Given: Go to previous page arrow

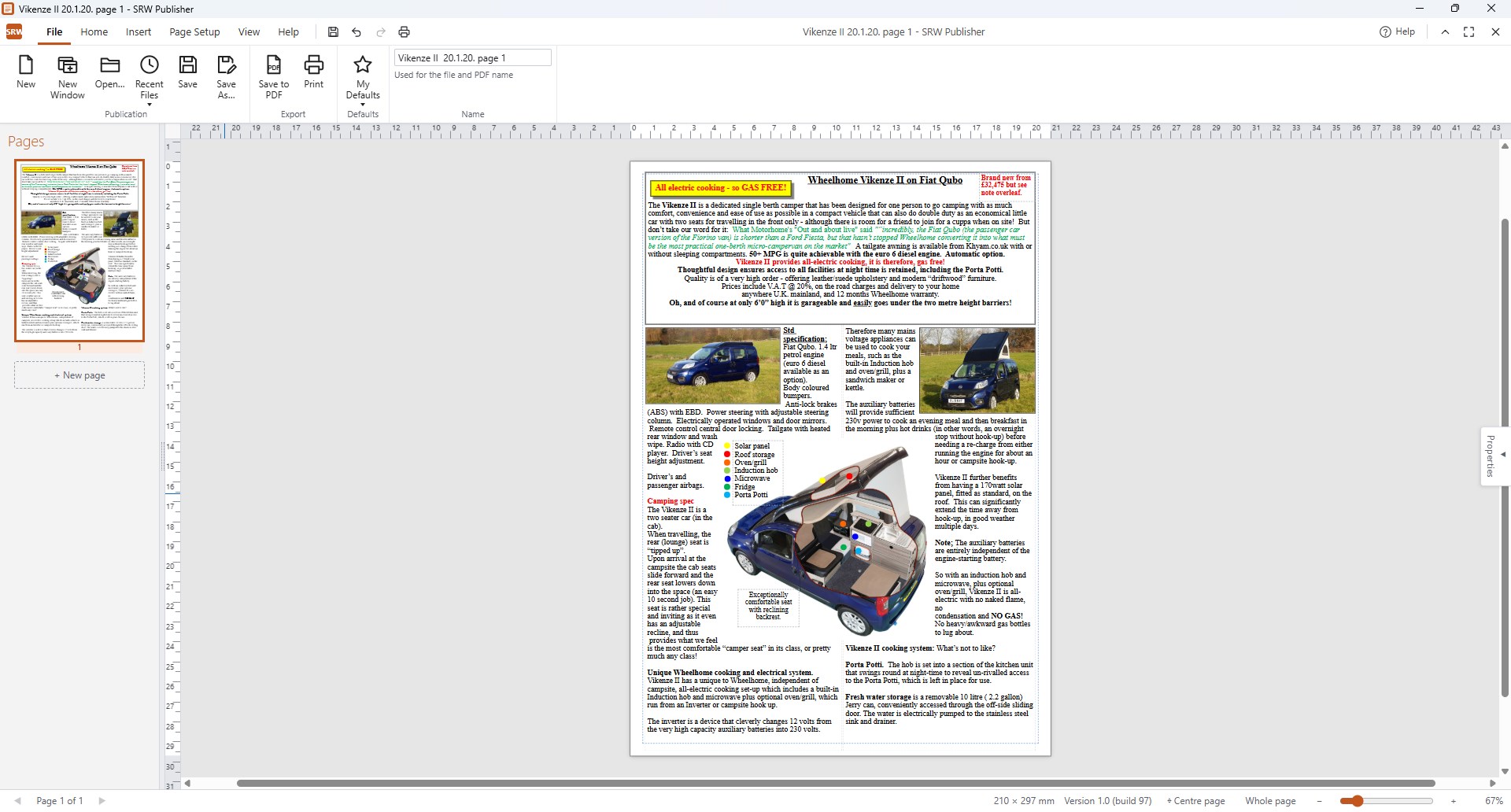Looking at the screenshot, I should point(17,801).
